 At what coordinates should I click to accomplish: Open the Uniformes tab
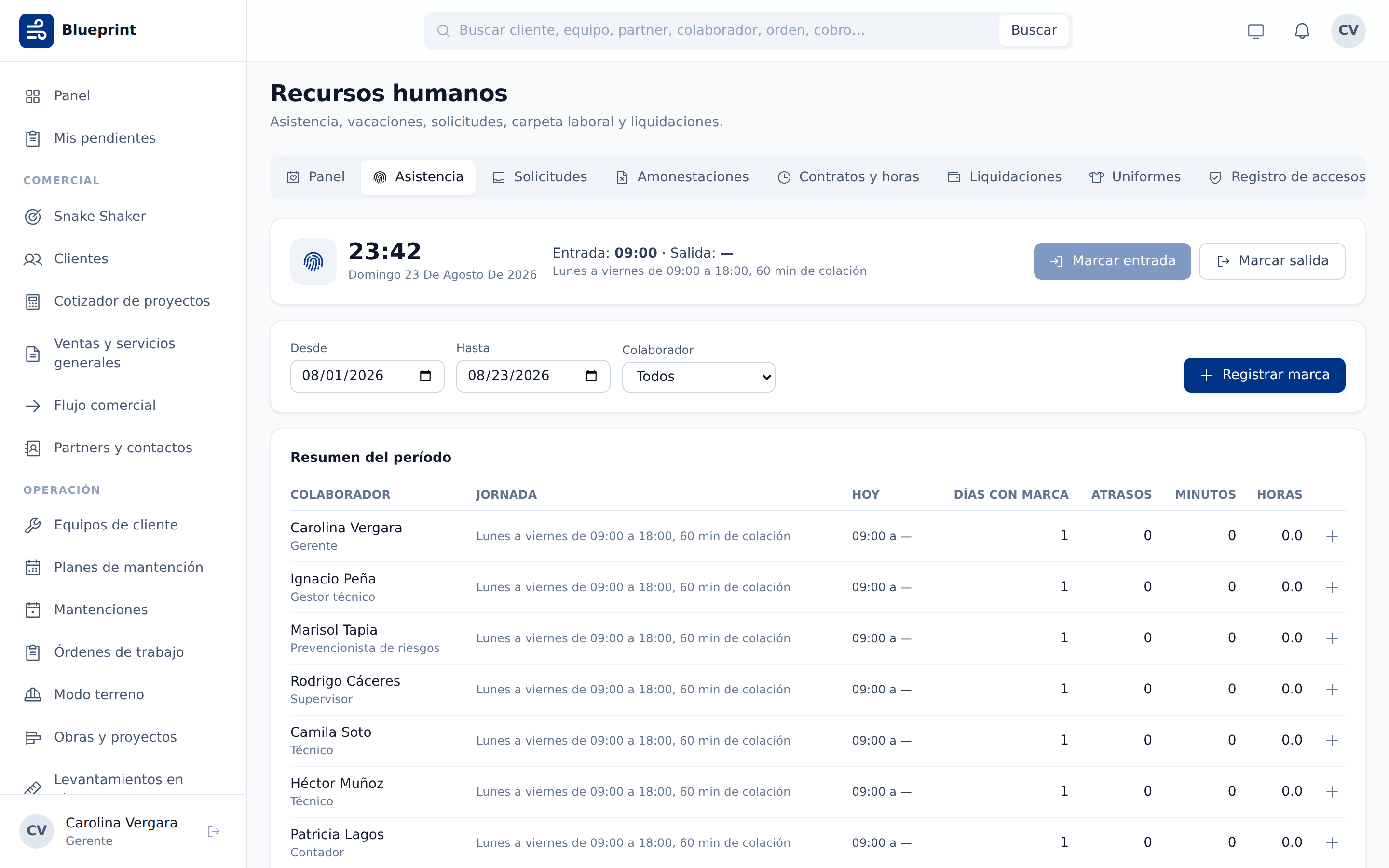(x=1135, y=177)
